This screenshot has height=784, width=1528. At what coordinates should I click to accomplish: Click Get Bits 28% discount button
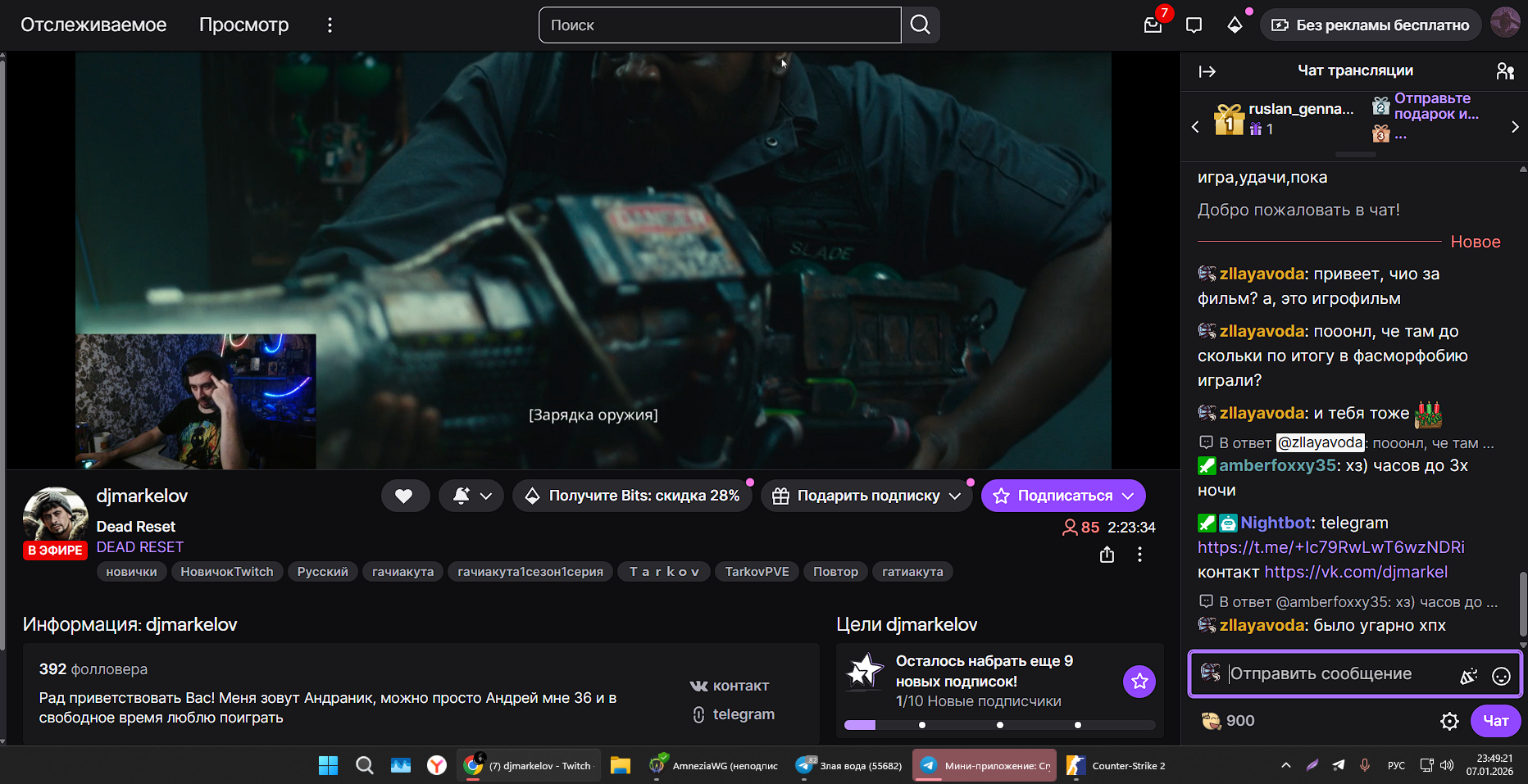coord(632,496)
